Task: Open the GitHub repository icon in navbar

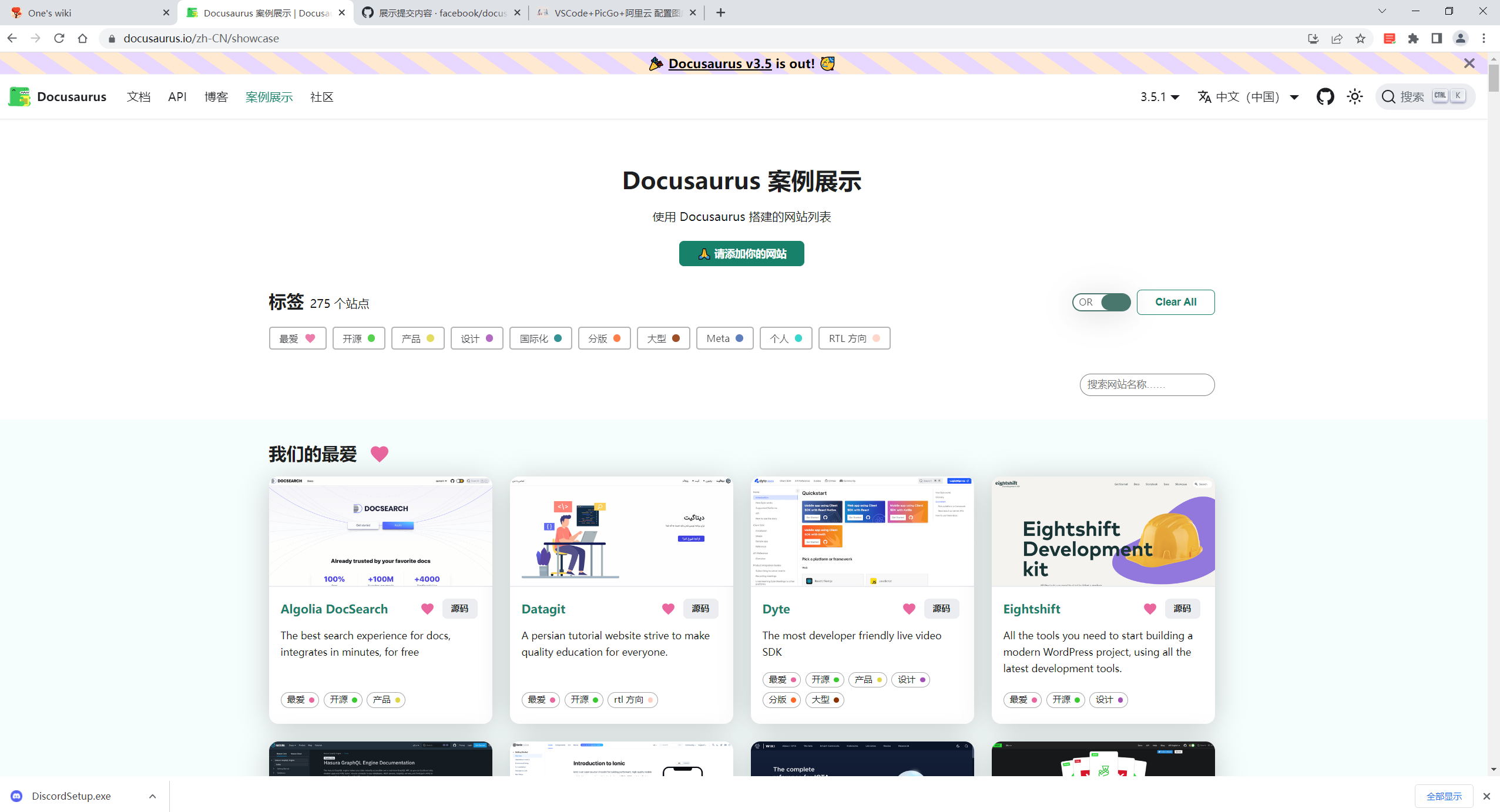Action: [1325, 97]
